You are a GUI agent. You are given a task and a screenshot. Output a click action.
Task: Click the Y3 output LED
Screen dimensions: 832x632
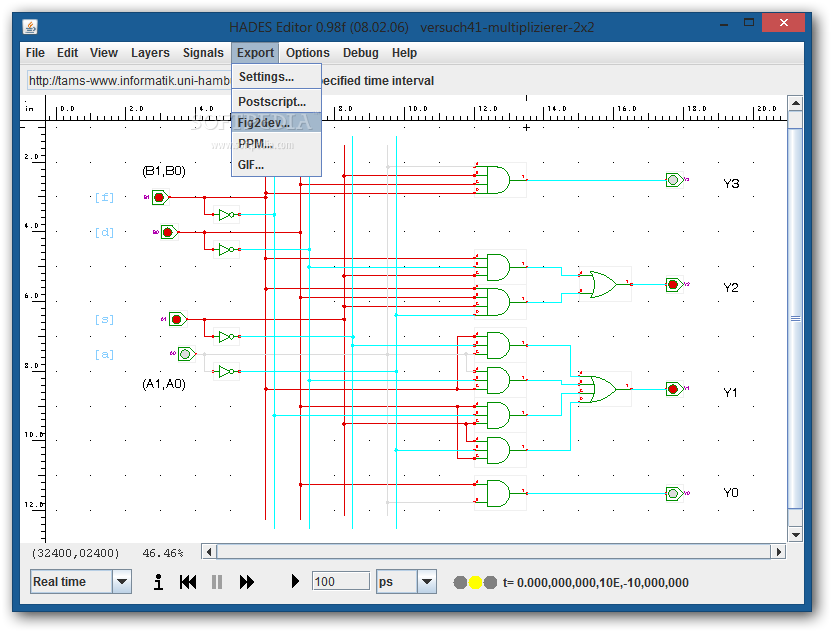[x=674, y=180]
